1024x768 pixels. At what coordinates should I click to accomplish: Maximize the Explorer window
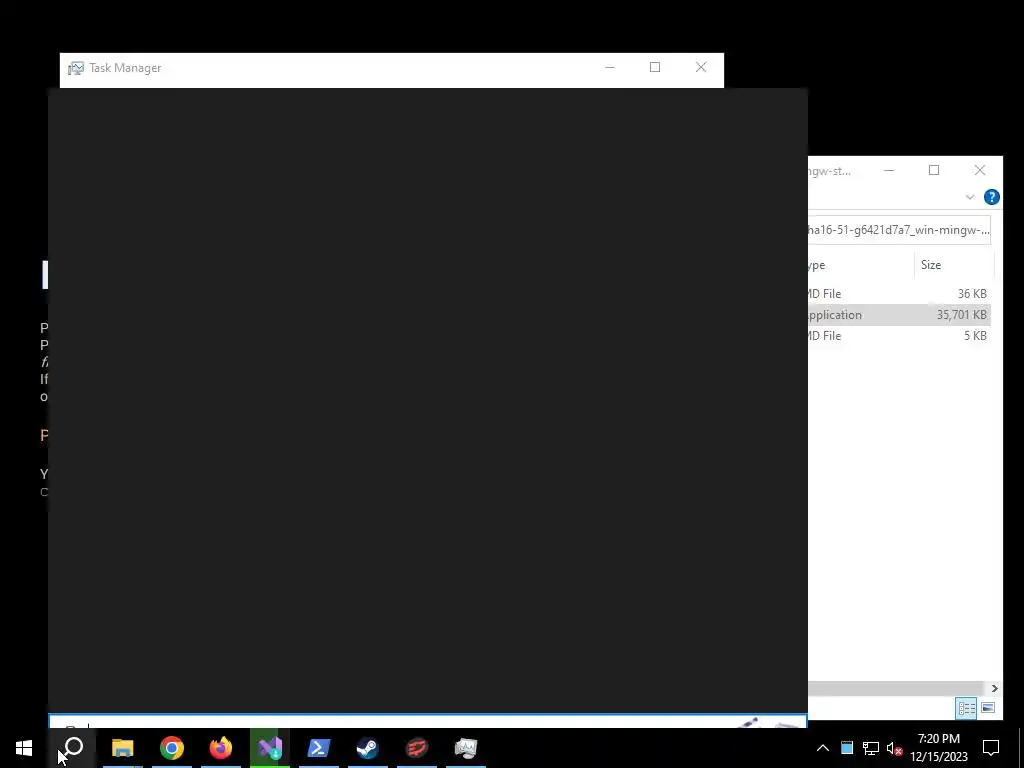934,170
